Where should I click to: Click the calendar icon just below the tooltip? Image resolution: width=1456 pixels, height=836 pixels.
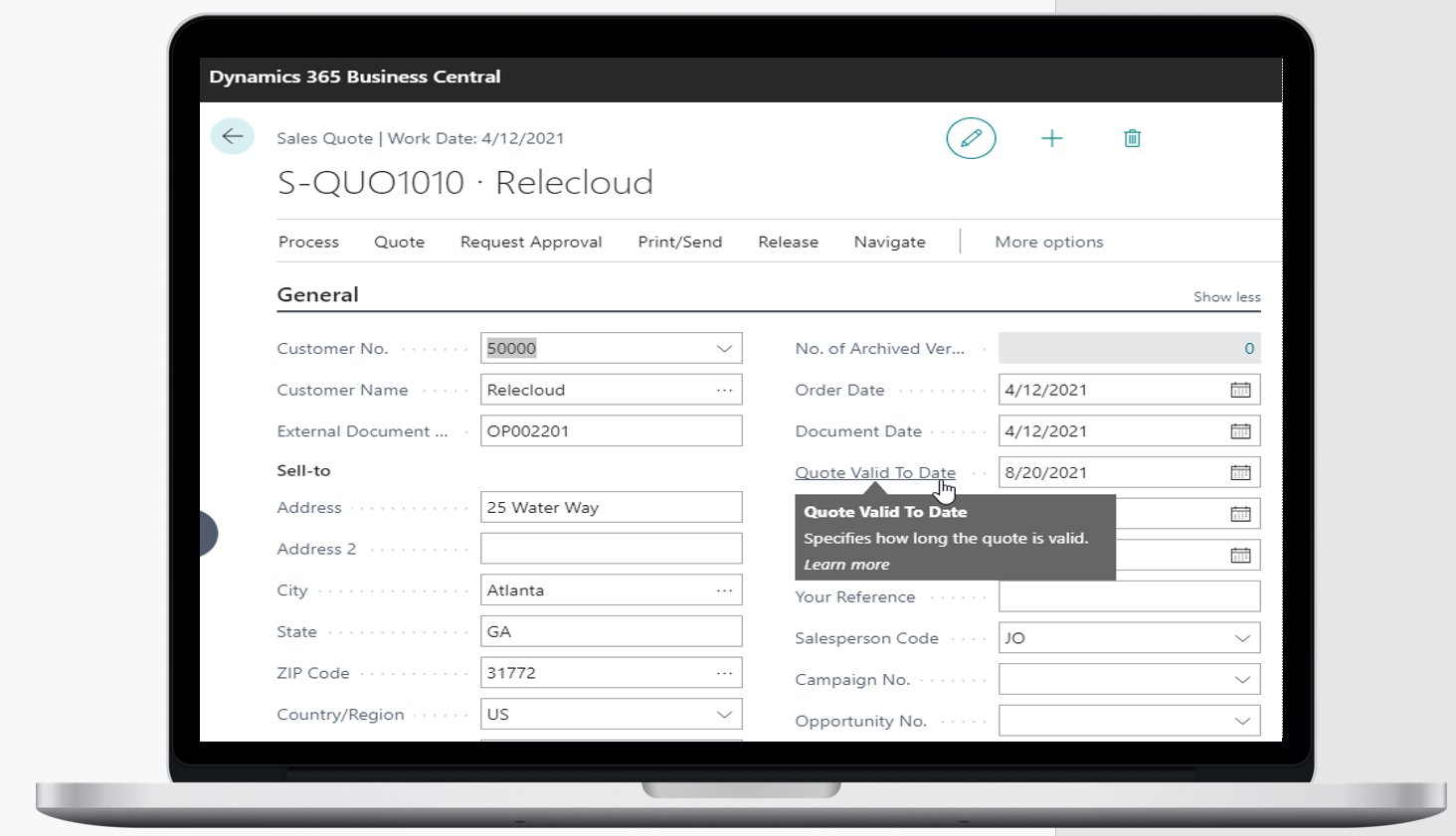1240,555
